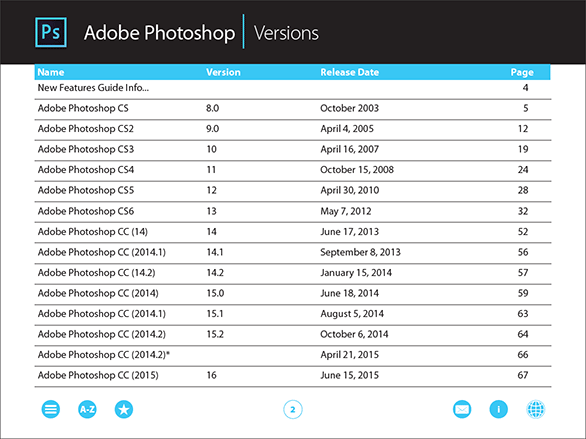Jump to page 66 link
Viewport: 586px width, 439px height.
(523, 355)
